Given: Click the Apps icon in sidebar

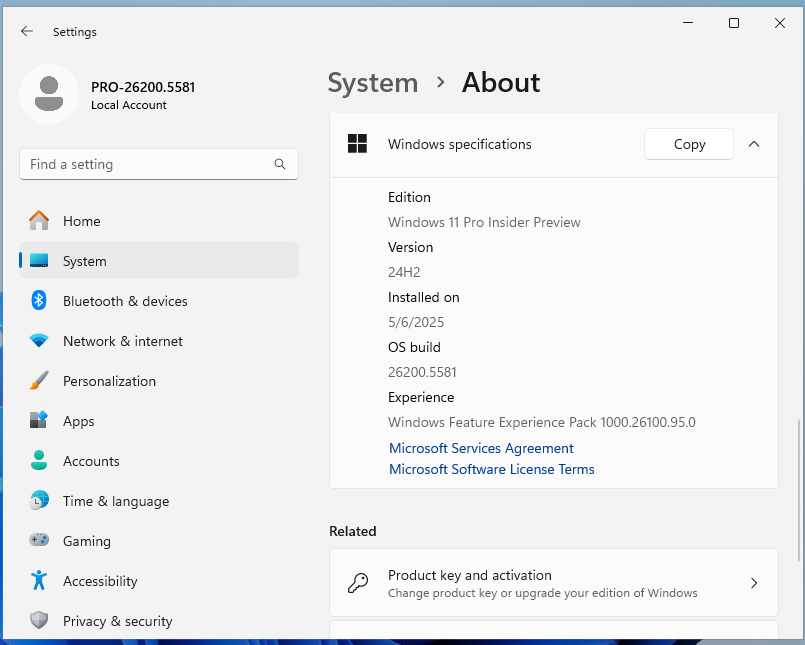Looking at the screenshot, I should (39, 420).
